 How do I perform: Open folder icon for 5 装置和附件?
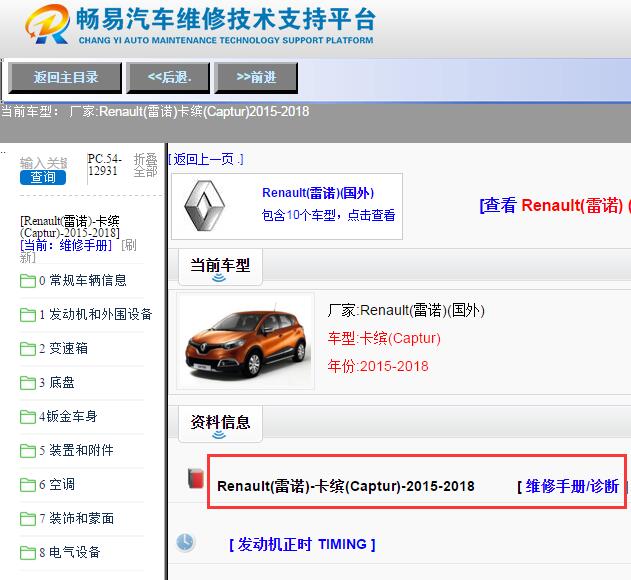point(28,450)
